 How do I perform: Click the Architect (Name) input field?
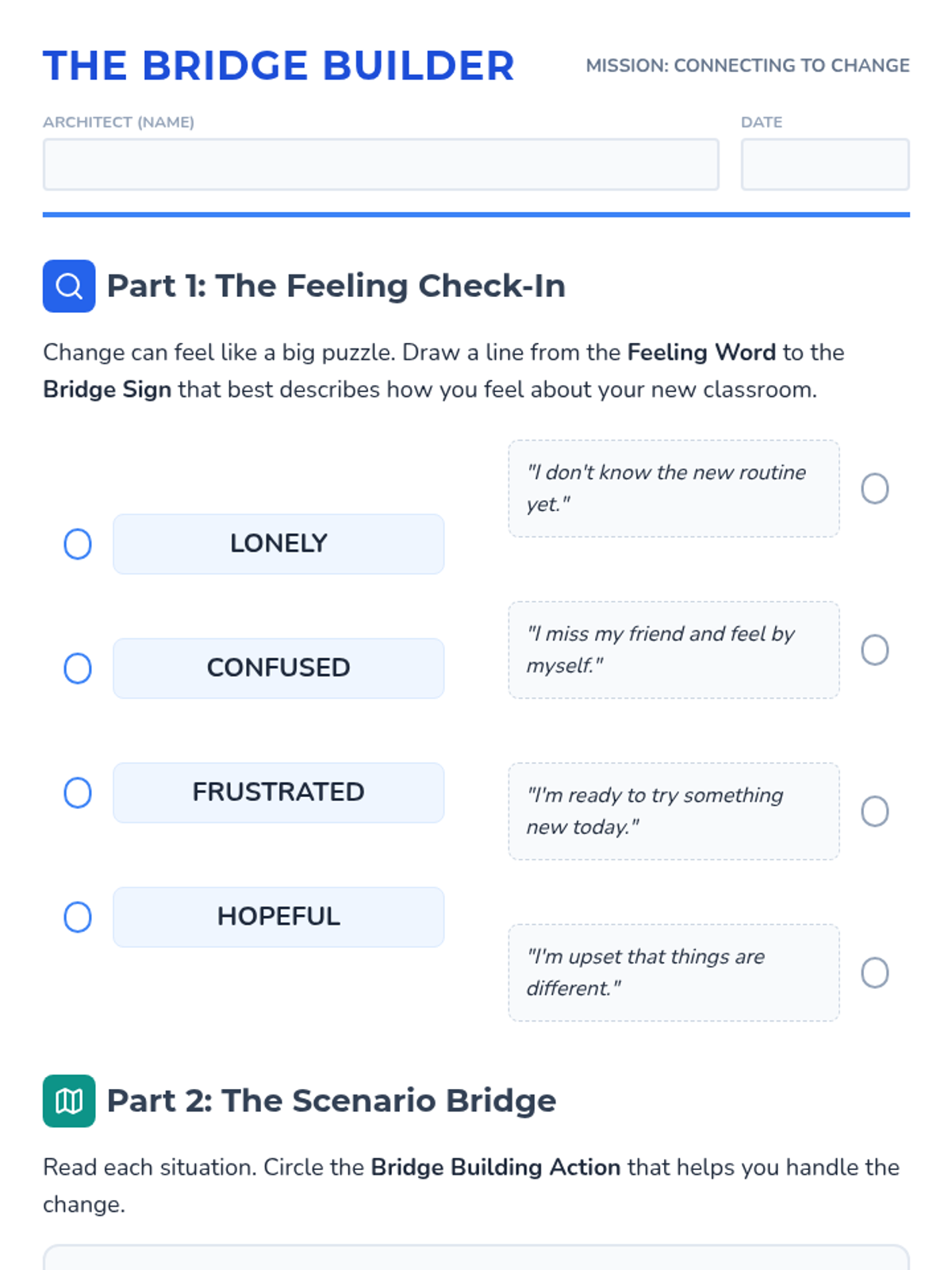[x=381, y=164]
